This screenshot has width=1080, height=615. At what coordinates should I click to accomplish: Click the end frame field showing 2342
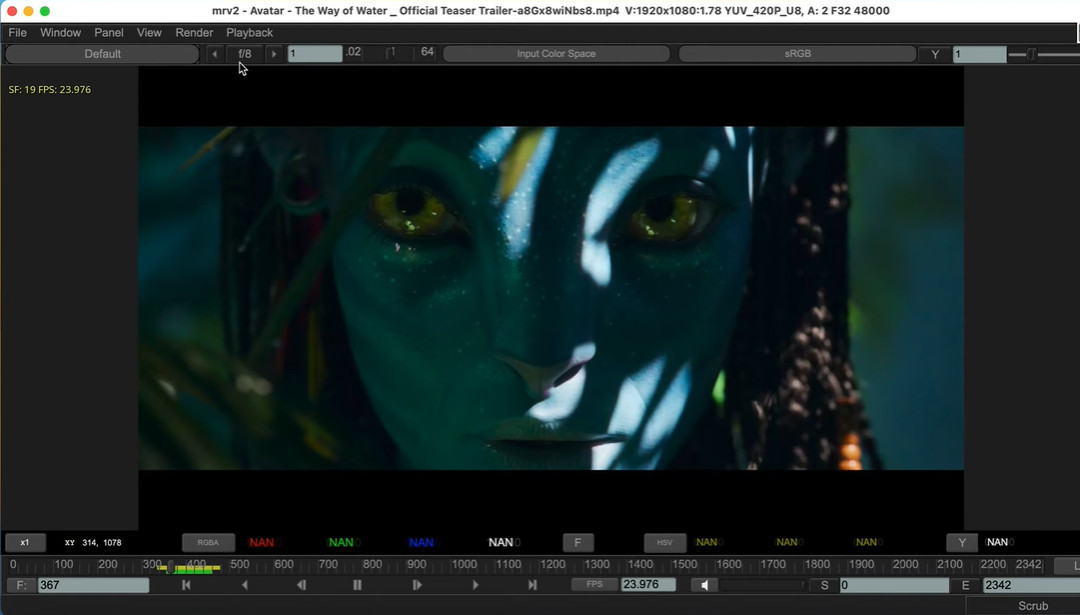coord(1031,585)
